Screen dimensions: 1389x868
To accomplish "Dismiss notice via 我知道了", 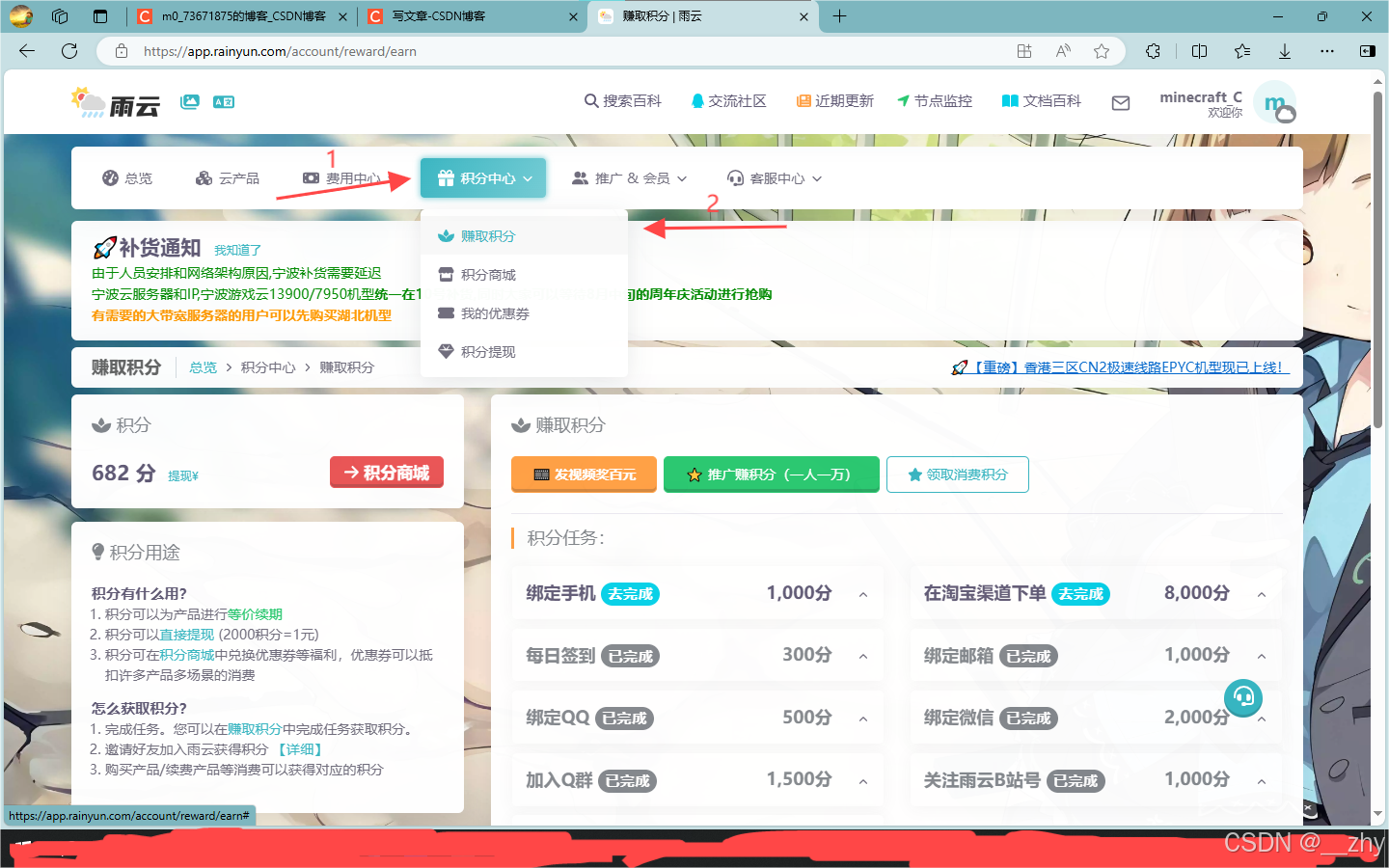I will coord(237,250).
